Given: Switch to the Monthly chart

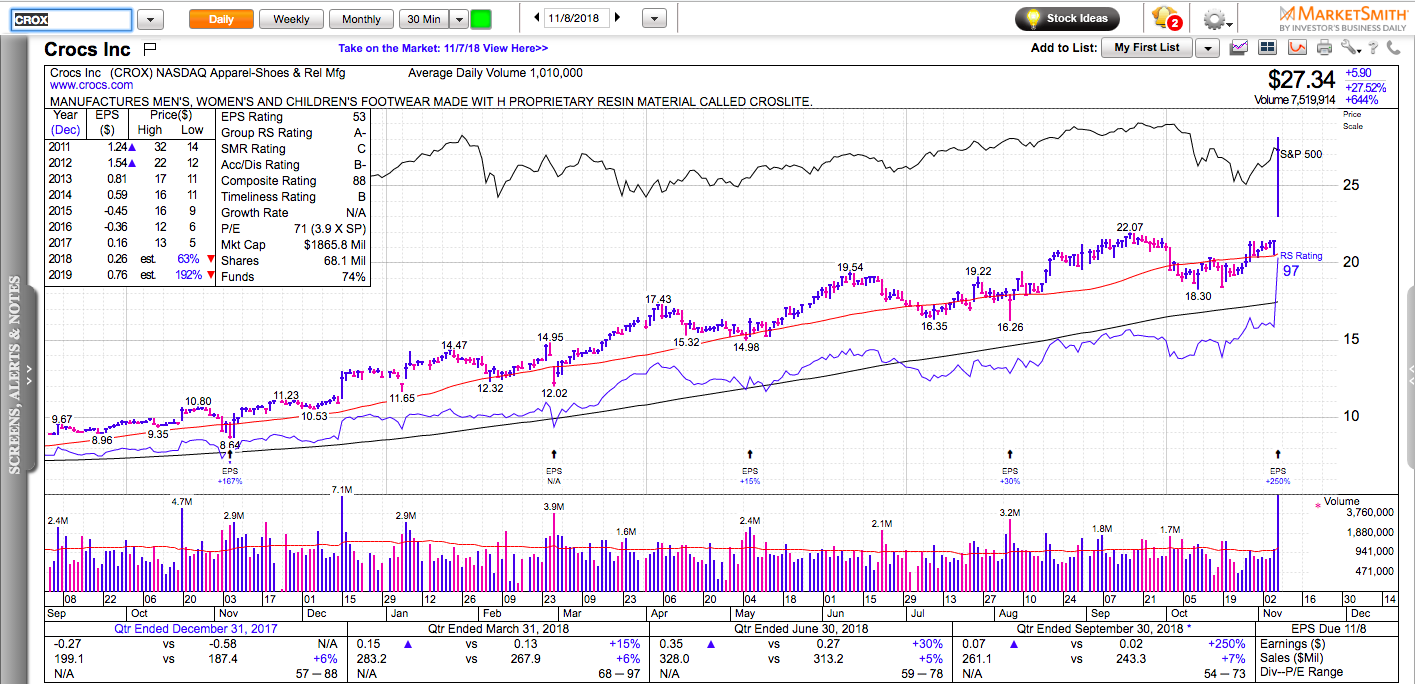Looking at the screenshot, I should 361,19.
